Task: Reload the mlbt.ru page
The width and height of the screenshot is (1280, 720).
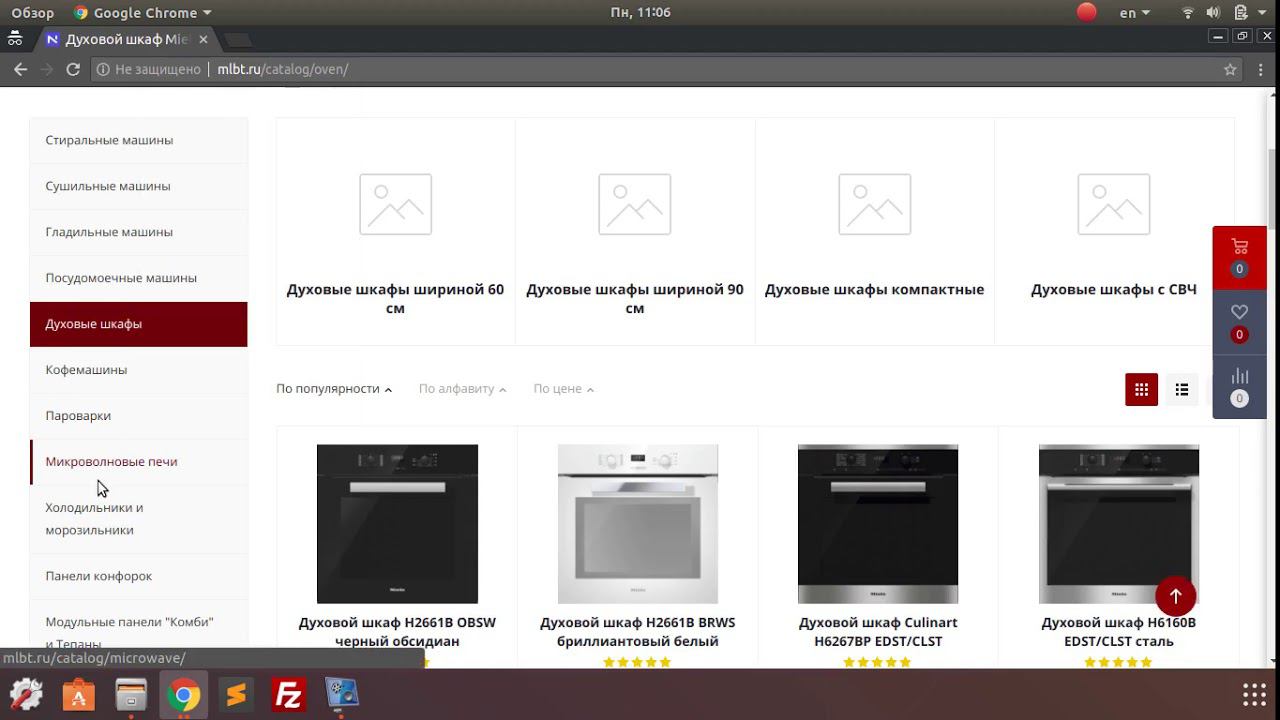Action: point(73,69)
